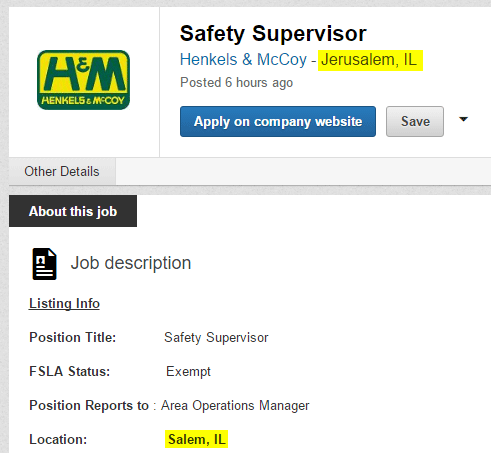Click the job description document icon
491x453 pixels.
pos(44,264)
